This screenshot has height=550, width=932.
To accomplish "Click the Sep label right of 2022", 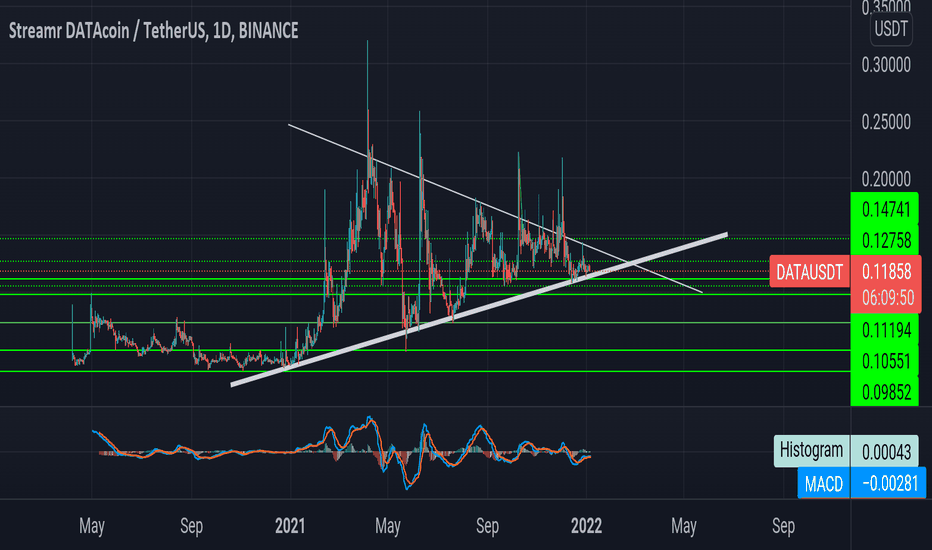I will click(x=783, y=526).
